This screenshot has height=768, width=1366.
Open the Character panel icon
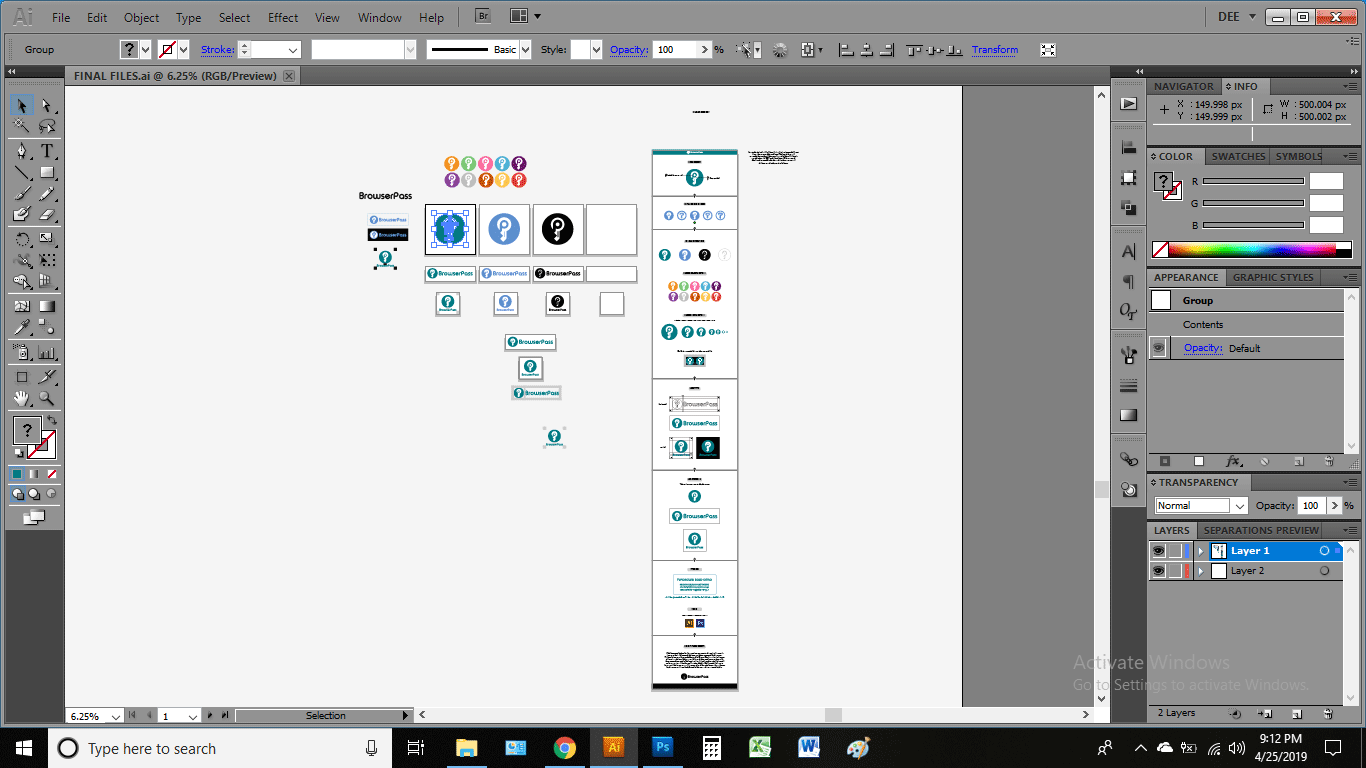(1129, 251)
